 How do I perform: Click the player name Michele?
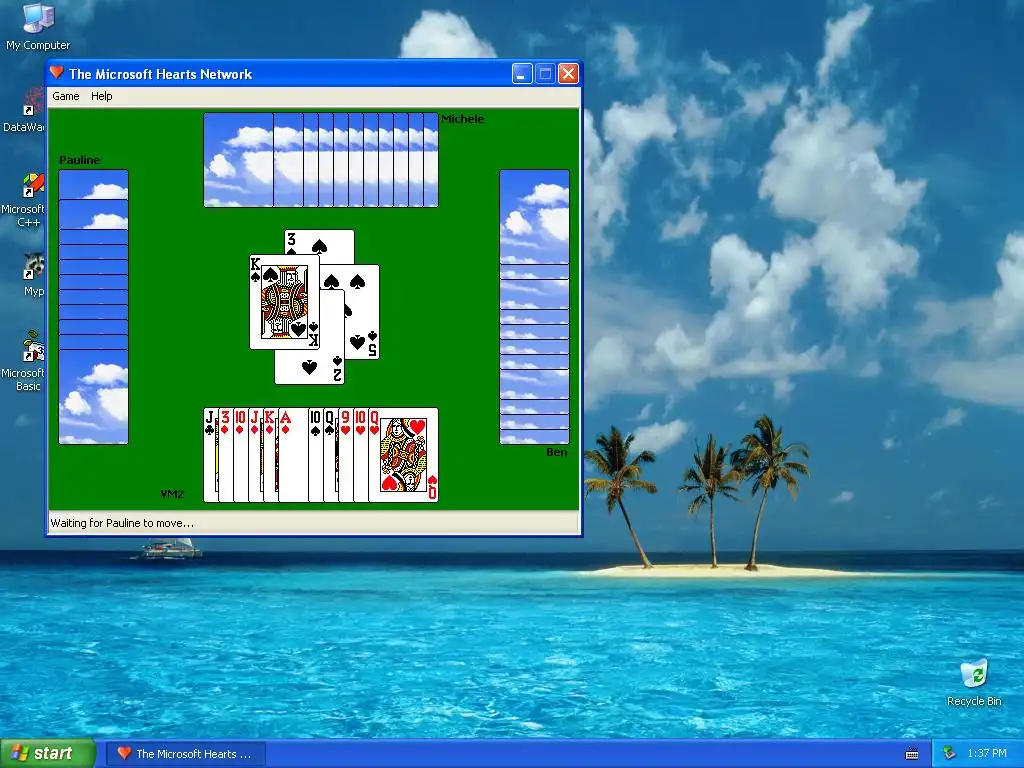[462, 119]
